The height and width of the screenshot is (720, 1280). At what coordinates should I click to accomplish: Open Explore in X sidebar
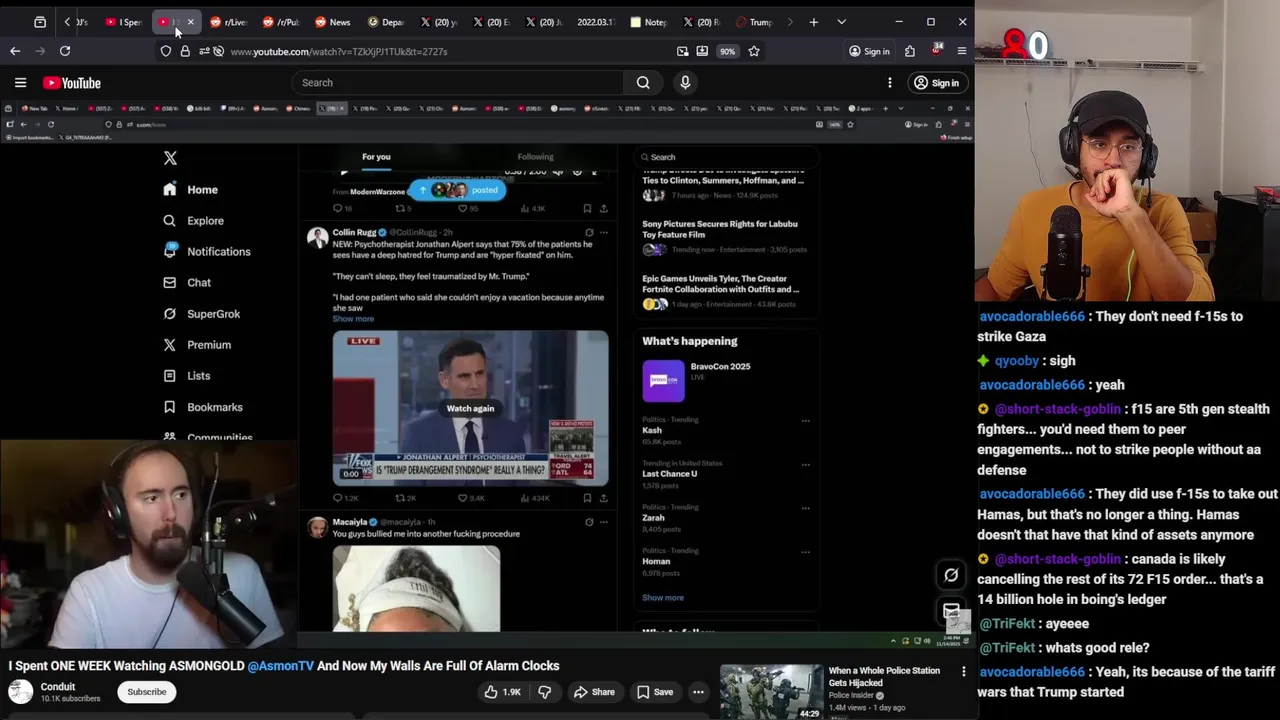click(193, 221)
